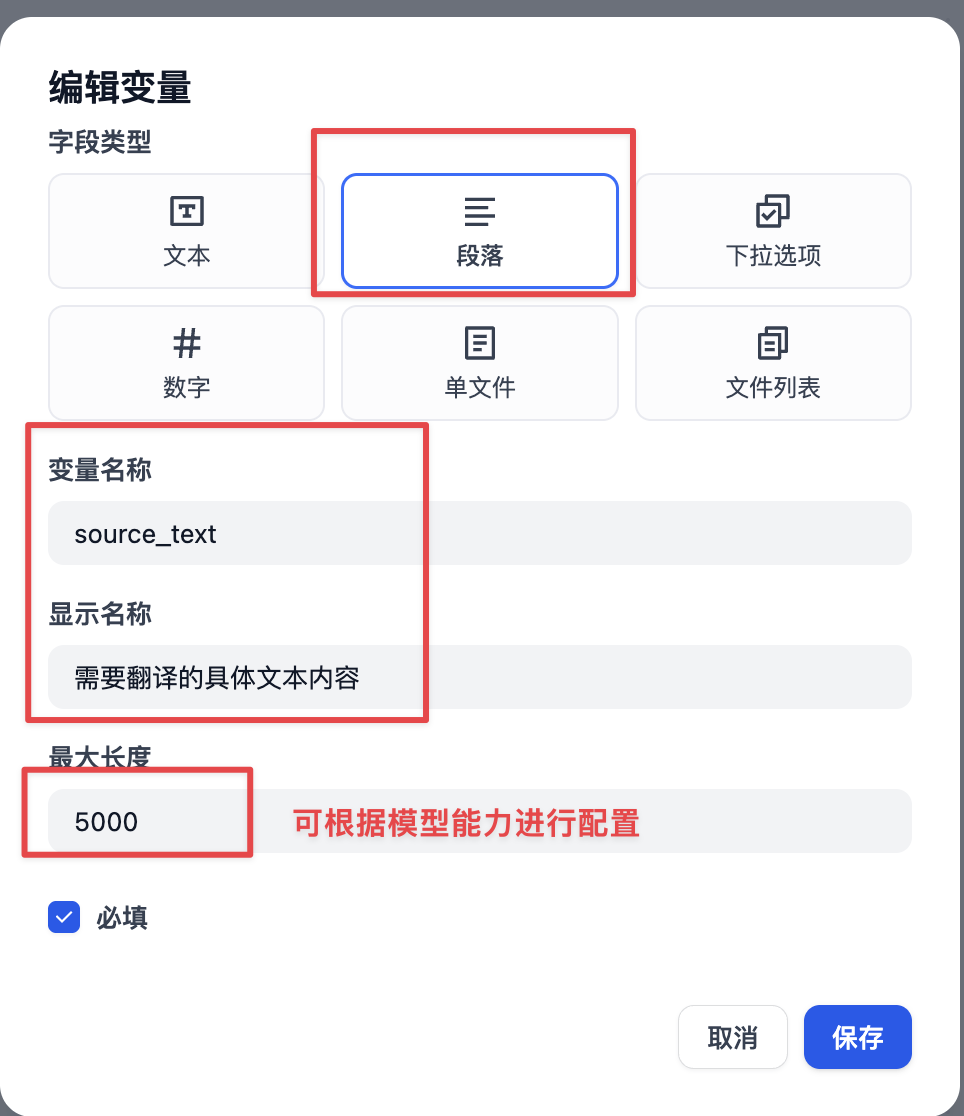Screen dimensions: 964x1116
Task: Uncheck the 必填 checkbox
Action: pos(64,917)
